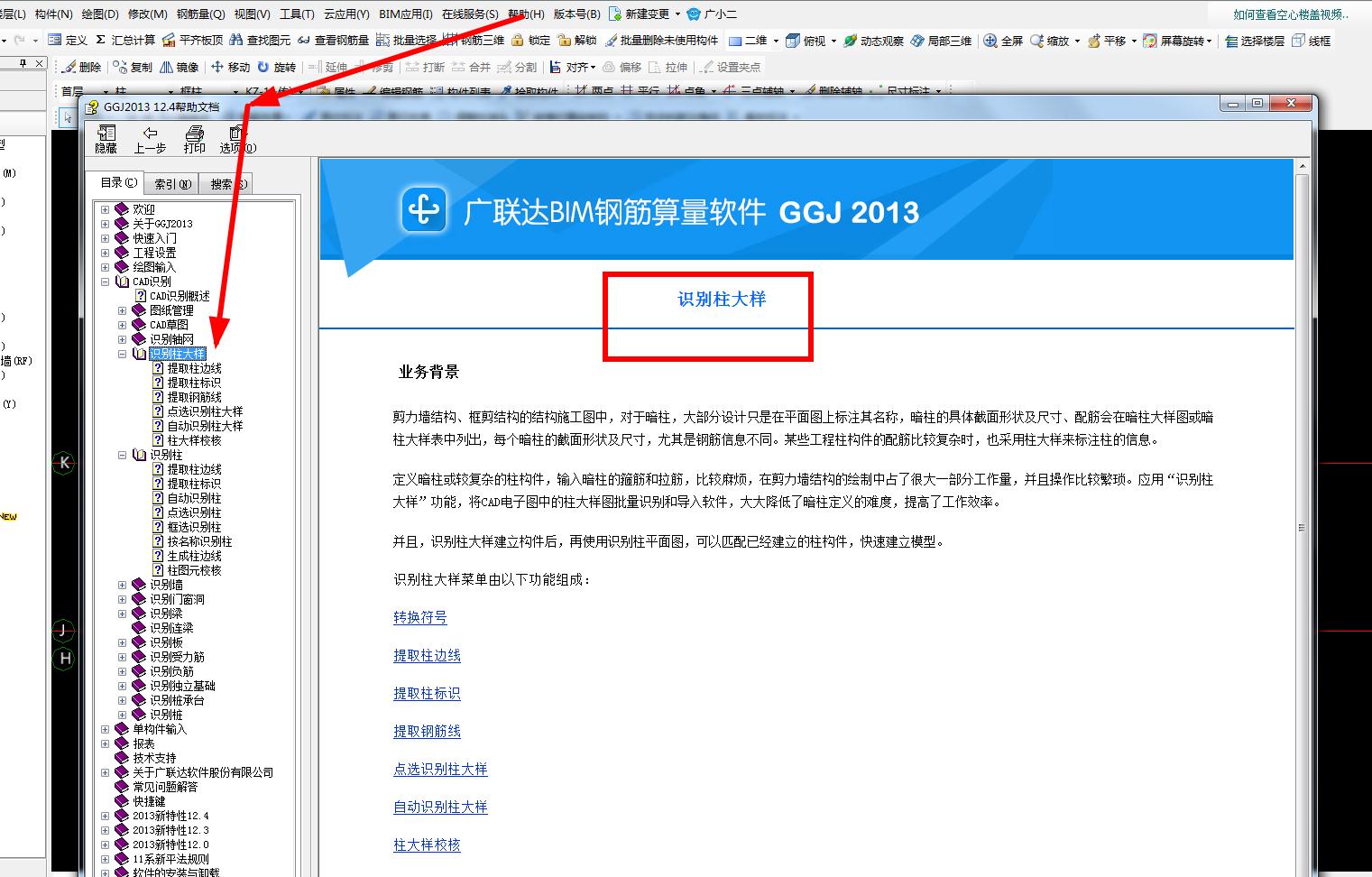Image resolution: width=1372 pixels, height=877 pixels.
Task: Switch to the 搜索 tab in help
Action: 225,184
